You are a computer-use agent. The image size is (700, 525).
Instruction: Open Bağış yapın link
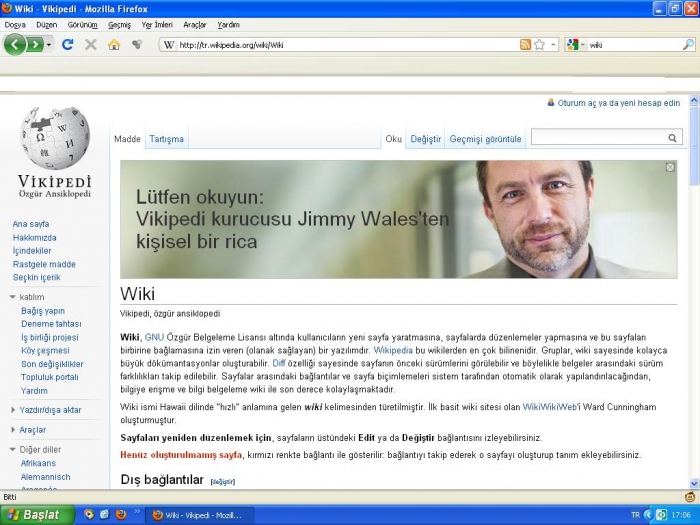[x=43, y=311]
